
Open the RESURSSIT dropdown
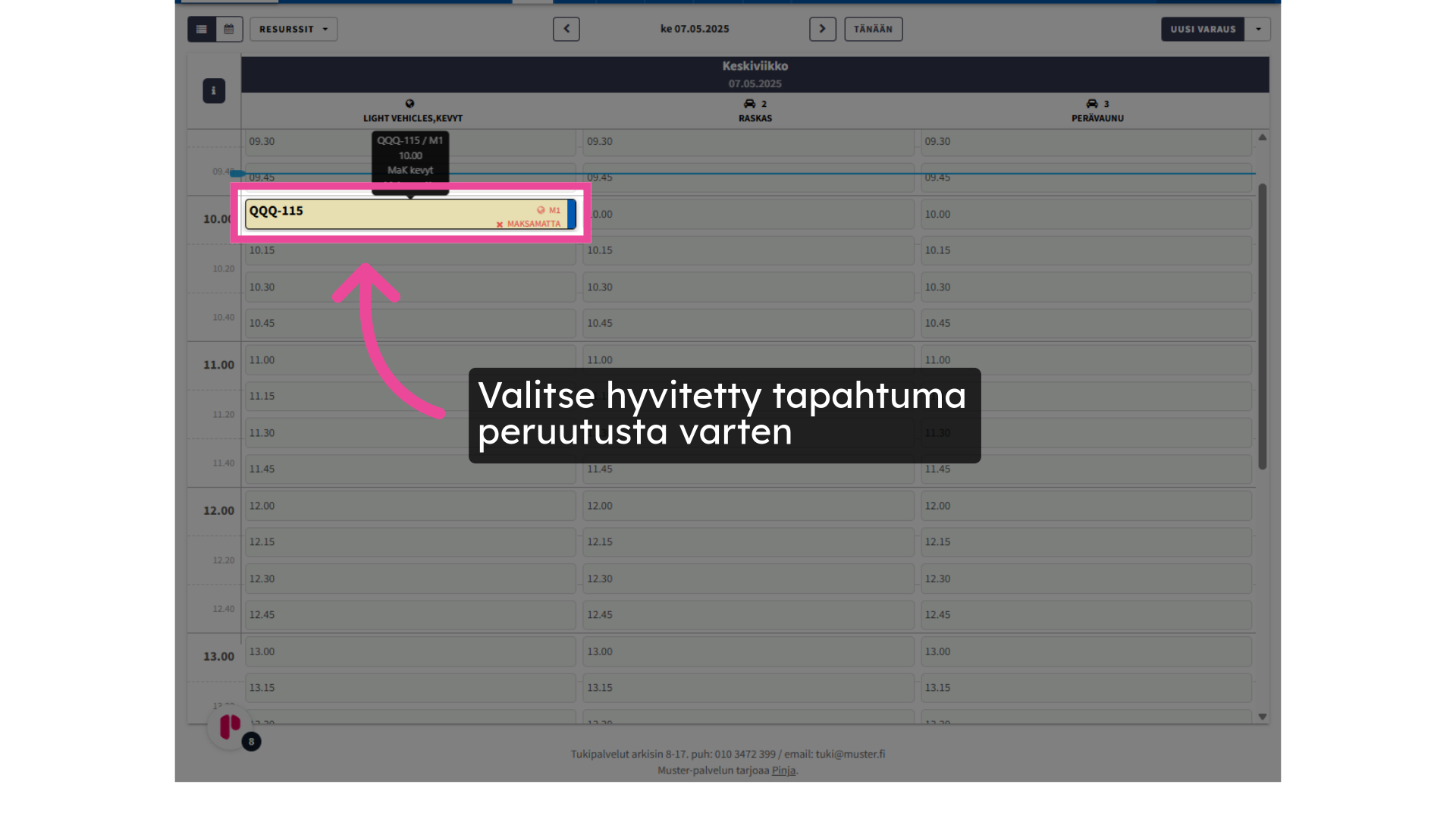click(x=293, y=30)
